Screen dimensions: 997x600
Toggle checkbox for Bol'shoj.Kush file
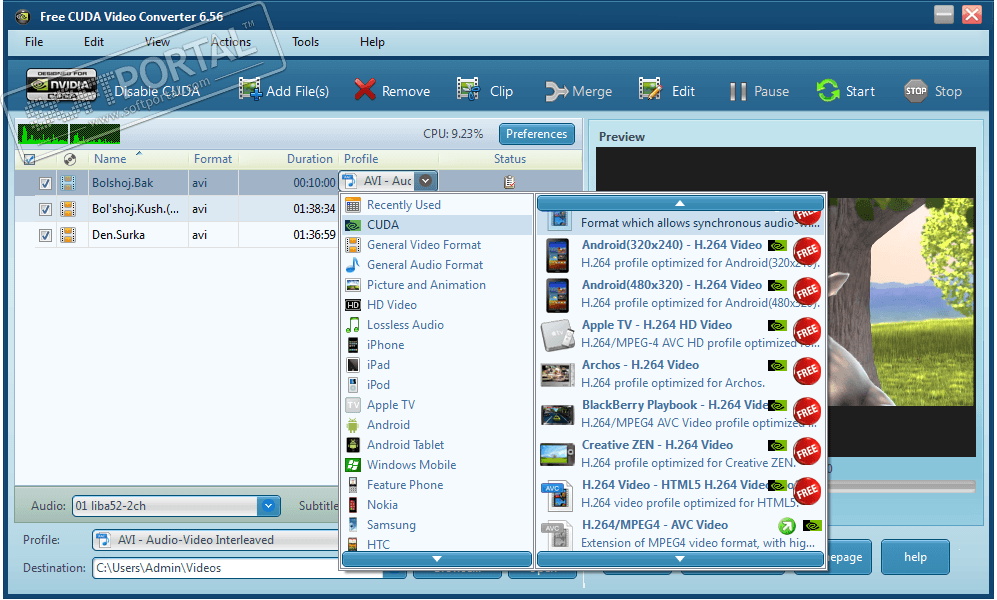coord(45,209)
